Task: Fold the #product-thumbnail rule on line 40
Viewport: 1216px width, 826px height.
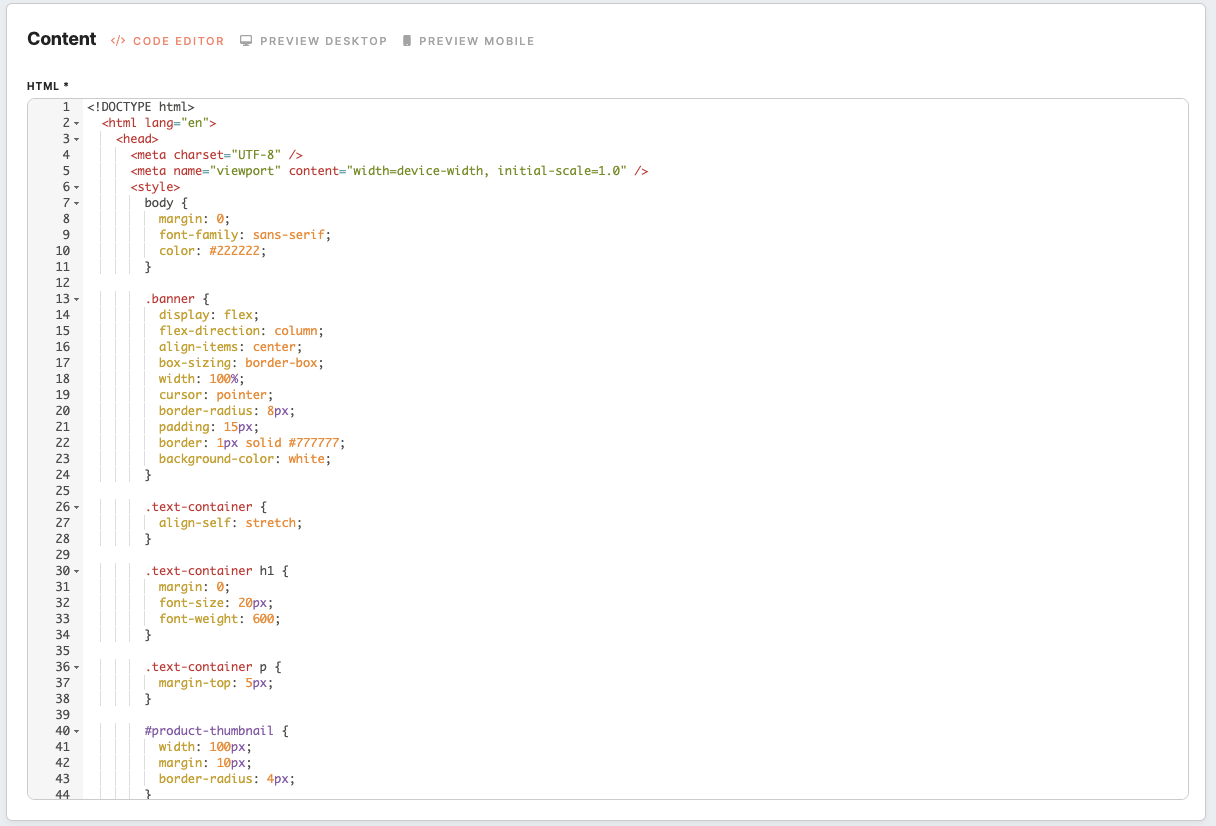Action: click(77, 731)
